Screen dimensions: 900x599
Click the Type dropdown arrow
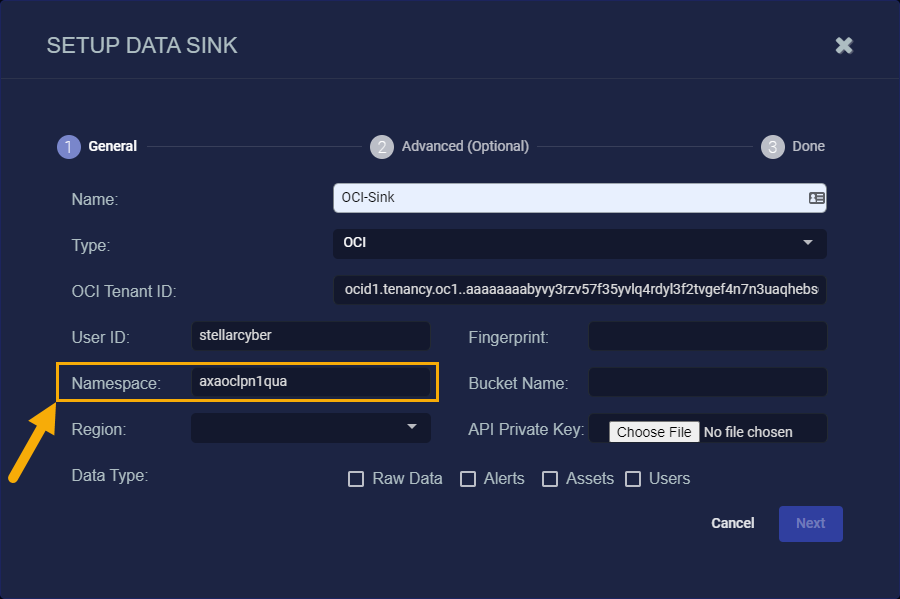tap(808, 243)
